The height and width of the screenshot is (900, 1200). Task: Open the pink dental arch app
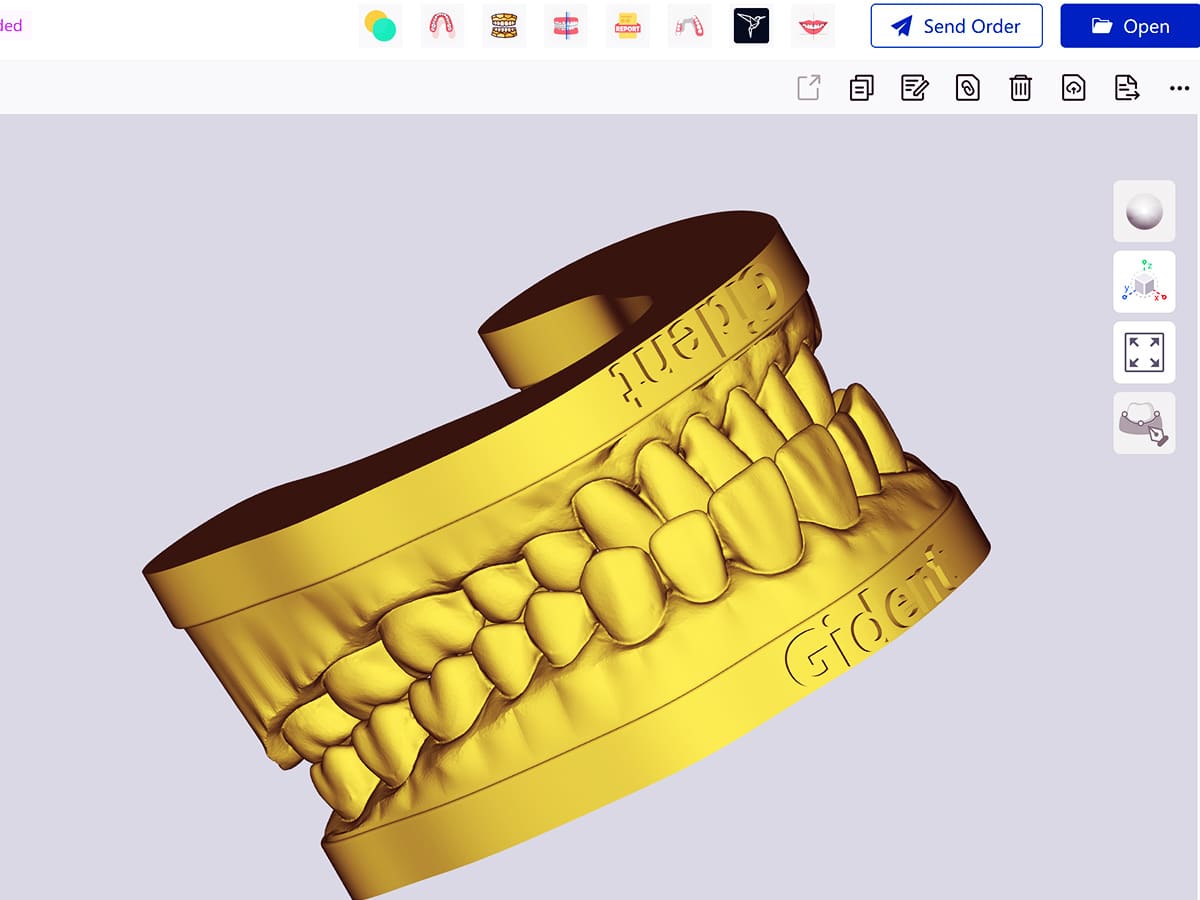442,26
